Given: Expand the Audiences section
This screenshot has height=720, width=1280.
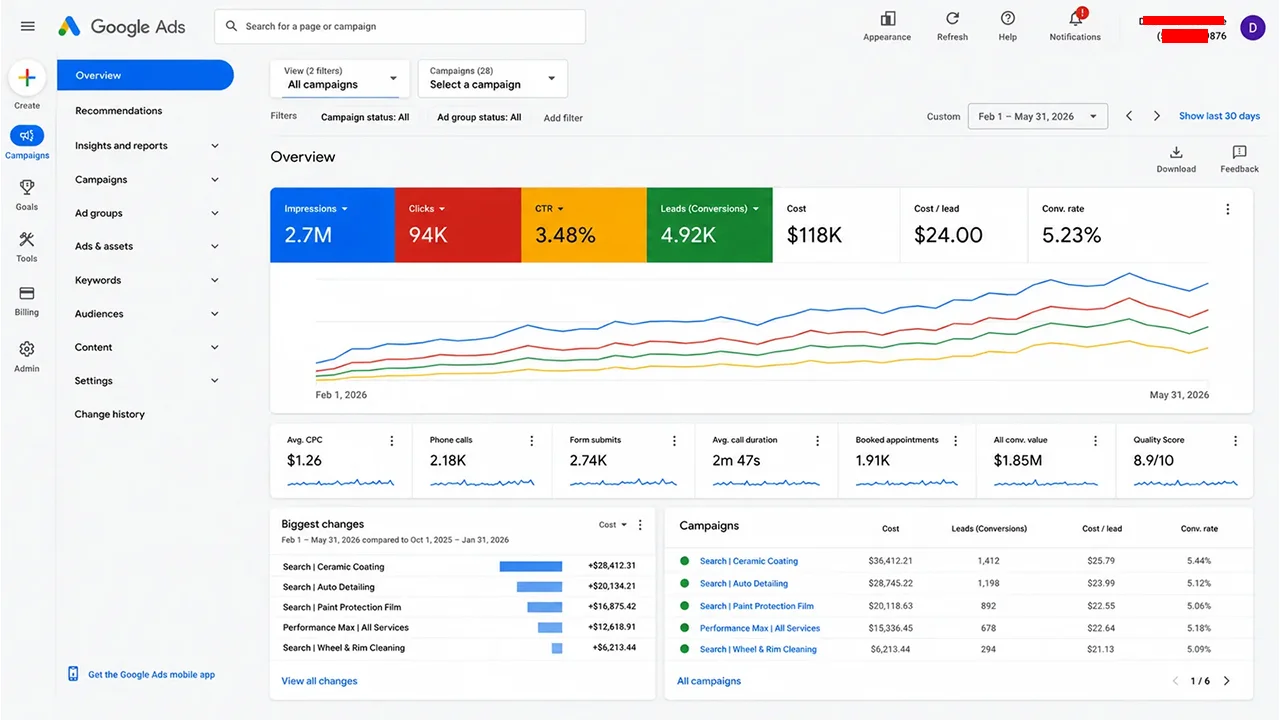Looking at the screenshot, I should 146,314.
